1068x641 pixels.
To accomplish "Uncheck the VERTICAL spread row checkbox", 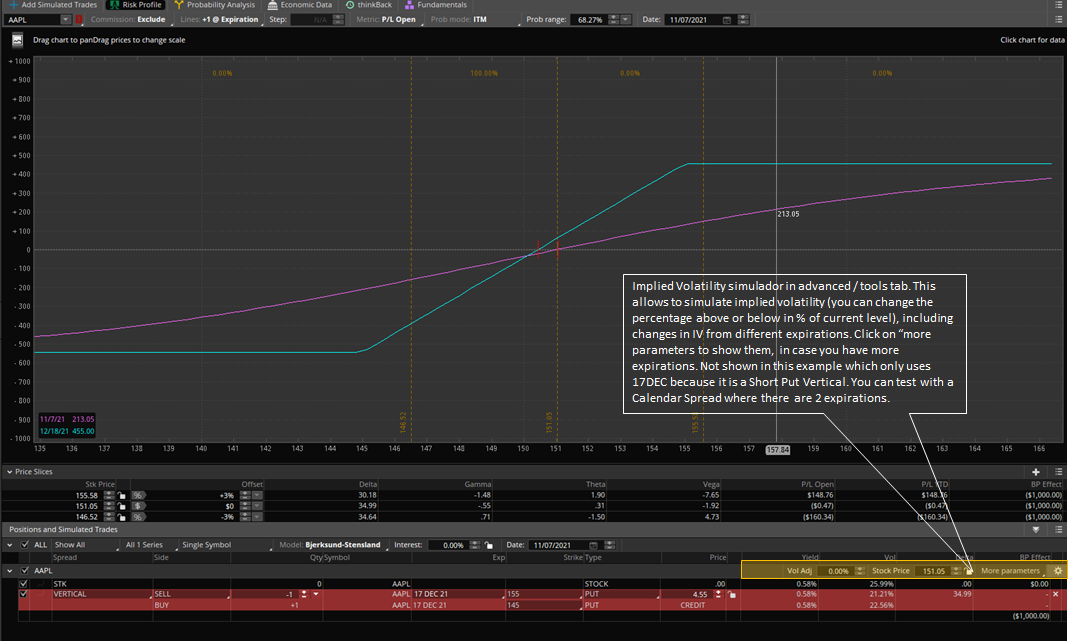I will [23, 593].
